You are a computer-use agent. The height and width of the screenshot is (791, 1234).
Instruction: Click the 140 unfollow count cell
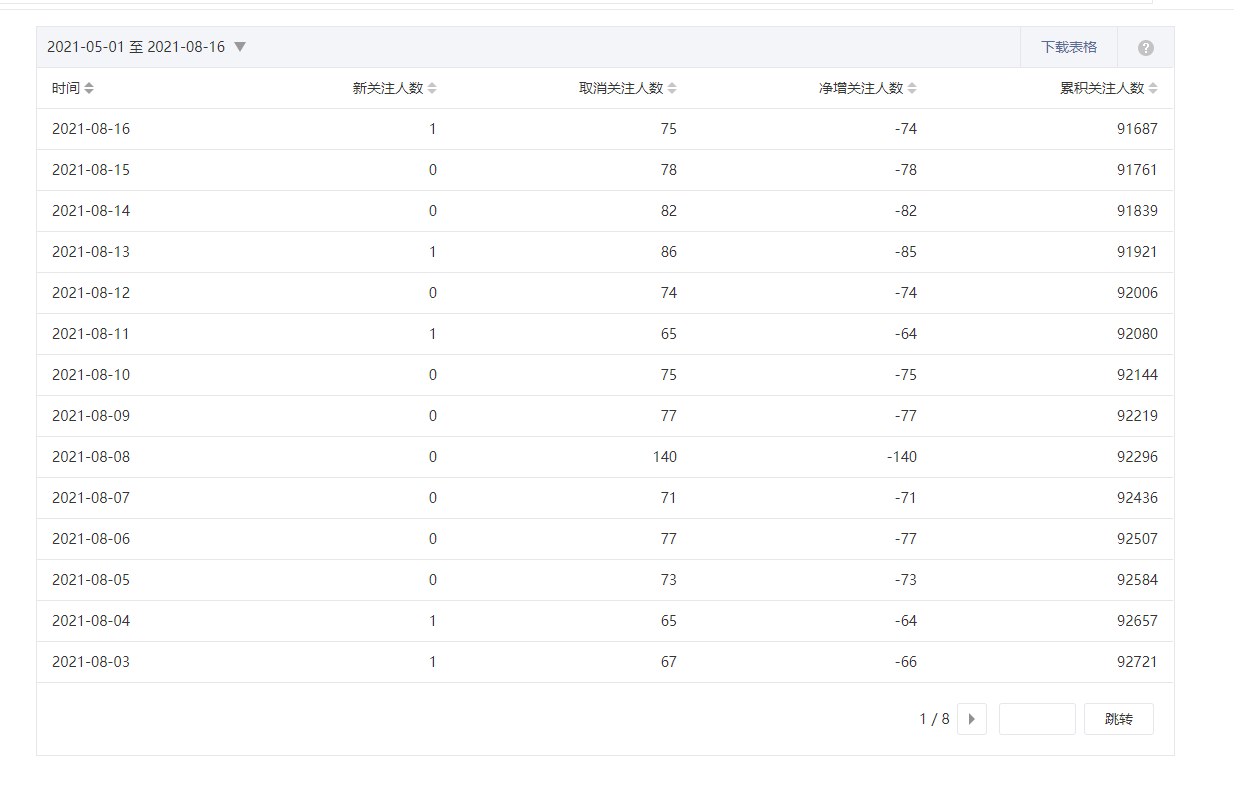click(664, 457)
